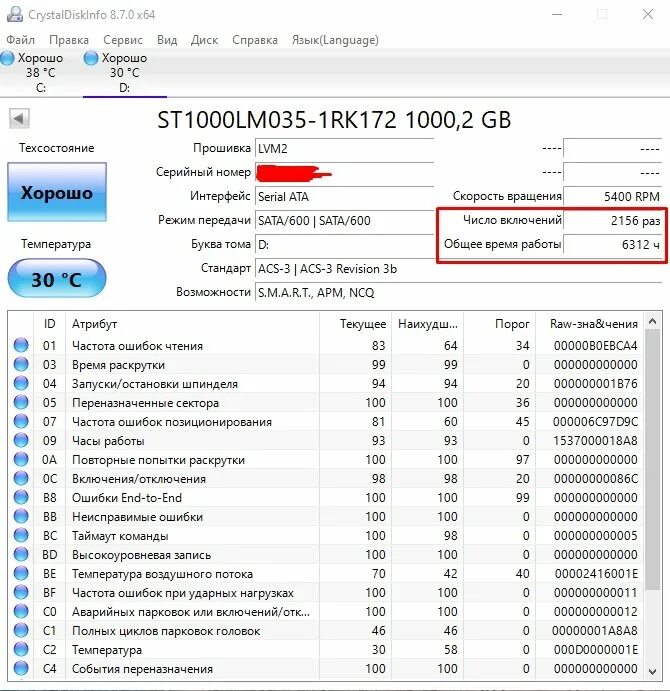Click status orb of attribute 0A row

pyautogui.click(x=21, y=459)
